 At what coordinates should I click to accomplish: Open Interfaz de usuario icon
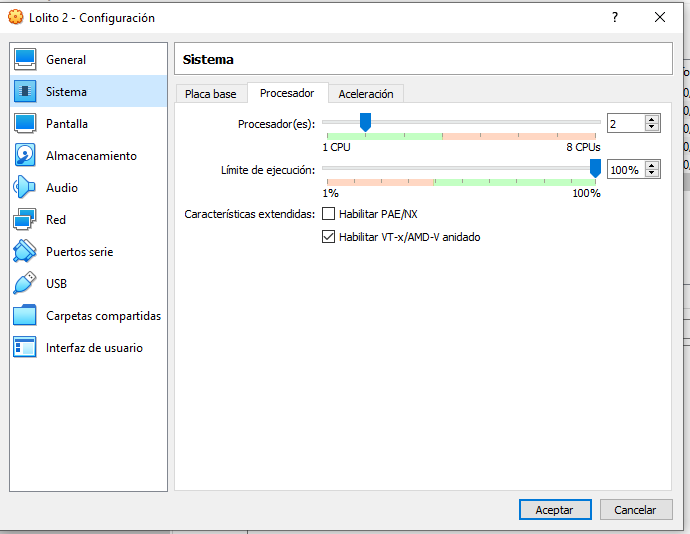tap(25, 348)
